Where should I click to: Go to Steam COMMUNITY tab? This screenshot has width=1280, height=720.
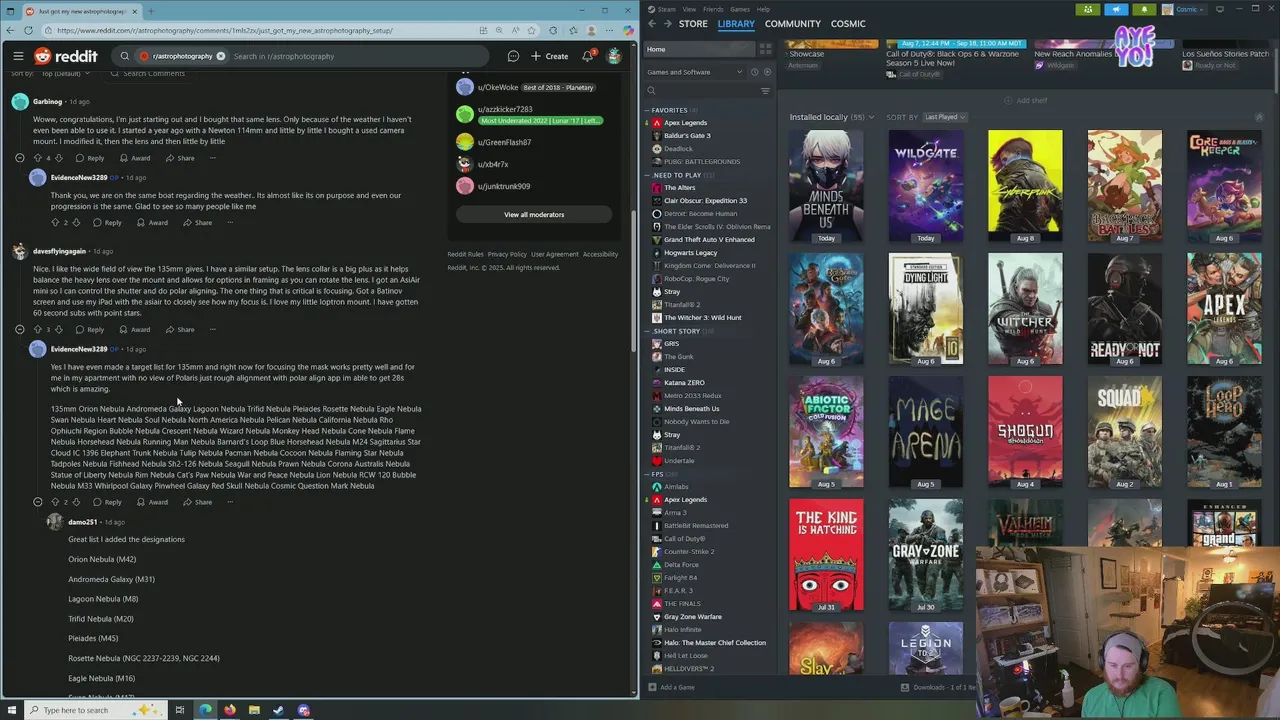792,24
